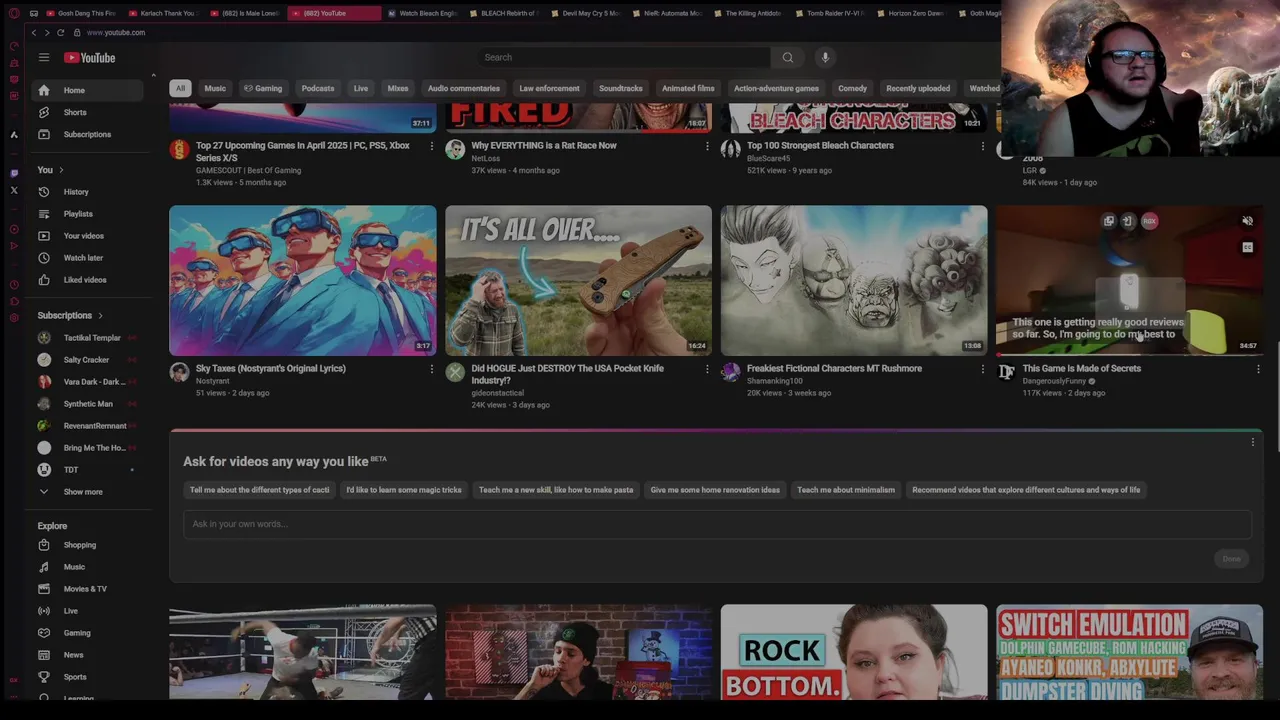Image resolution: width=1280 pixels, height=720 pixels.
Task: Open the YouTube hamburger guide menu
Action: point(44,57)
